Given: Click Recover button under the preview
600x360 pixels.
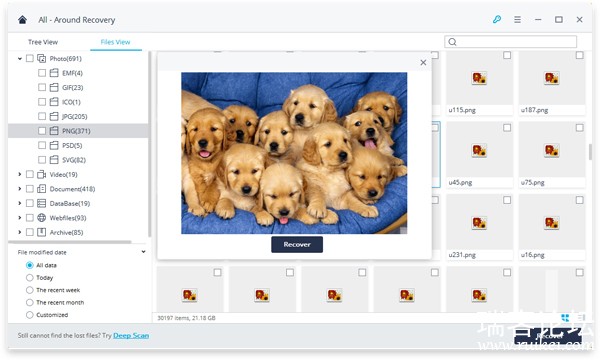Looking at the screenshot, I should coord(297,244).
